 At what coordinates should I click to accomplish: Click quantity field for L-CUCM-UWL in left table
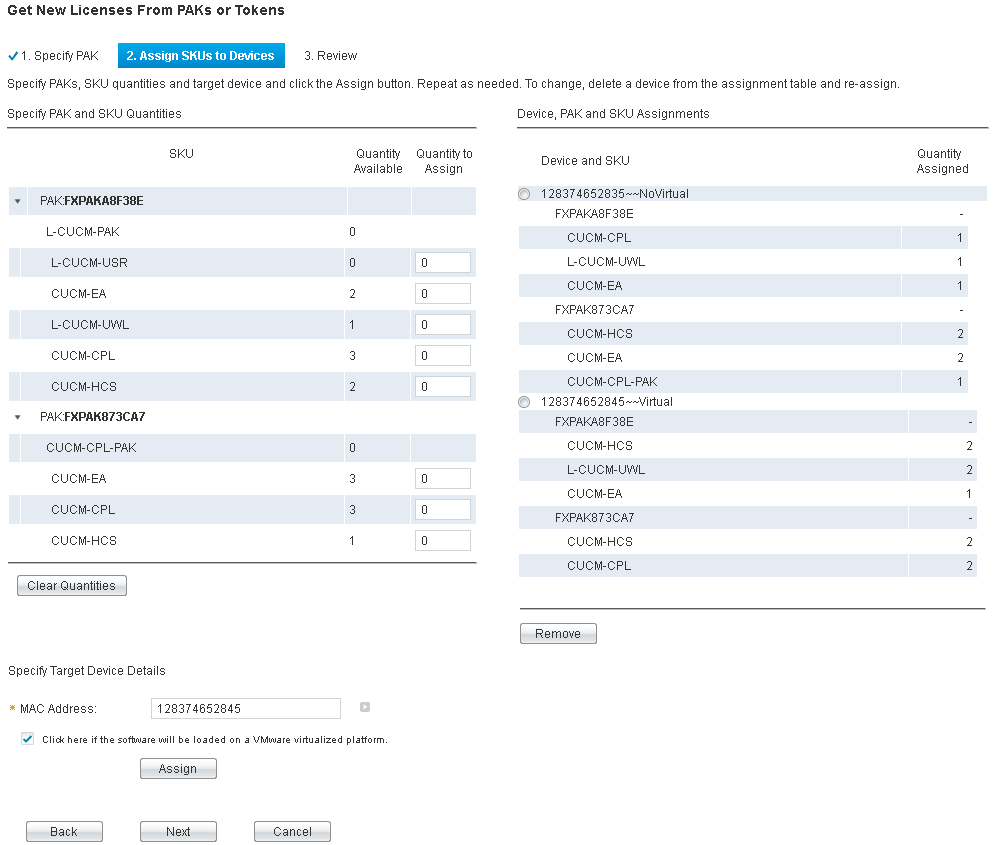pos(443,325)
